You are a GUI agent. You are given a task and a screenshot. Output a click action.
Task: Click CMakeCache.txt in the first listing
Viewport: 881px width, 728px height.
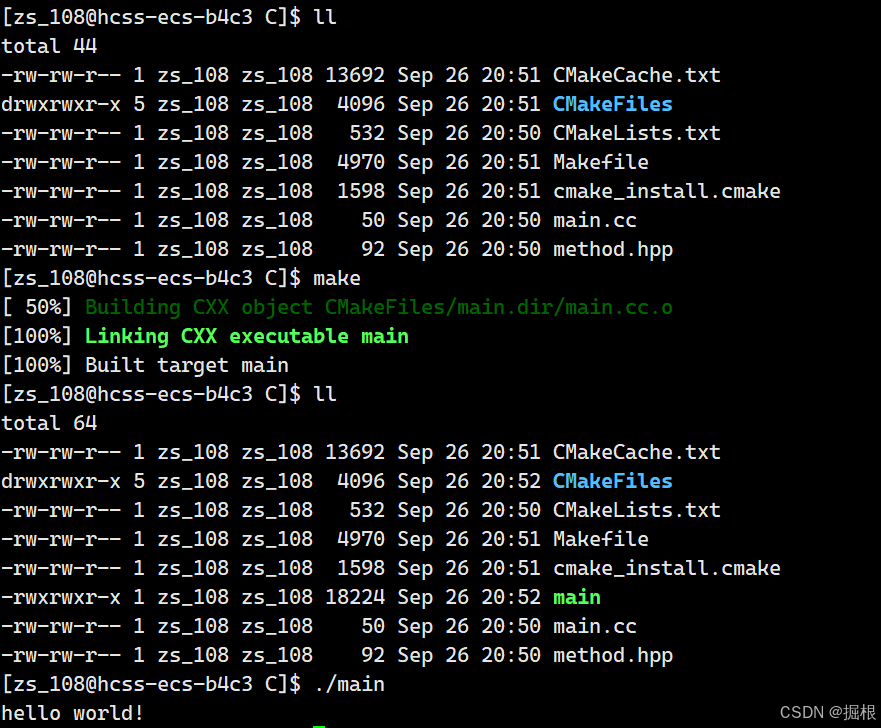click(637, 75)
